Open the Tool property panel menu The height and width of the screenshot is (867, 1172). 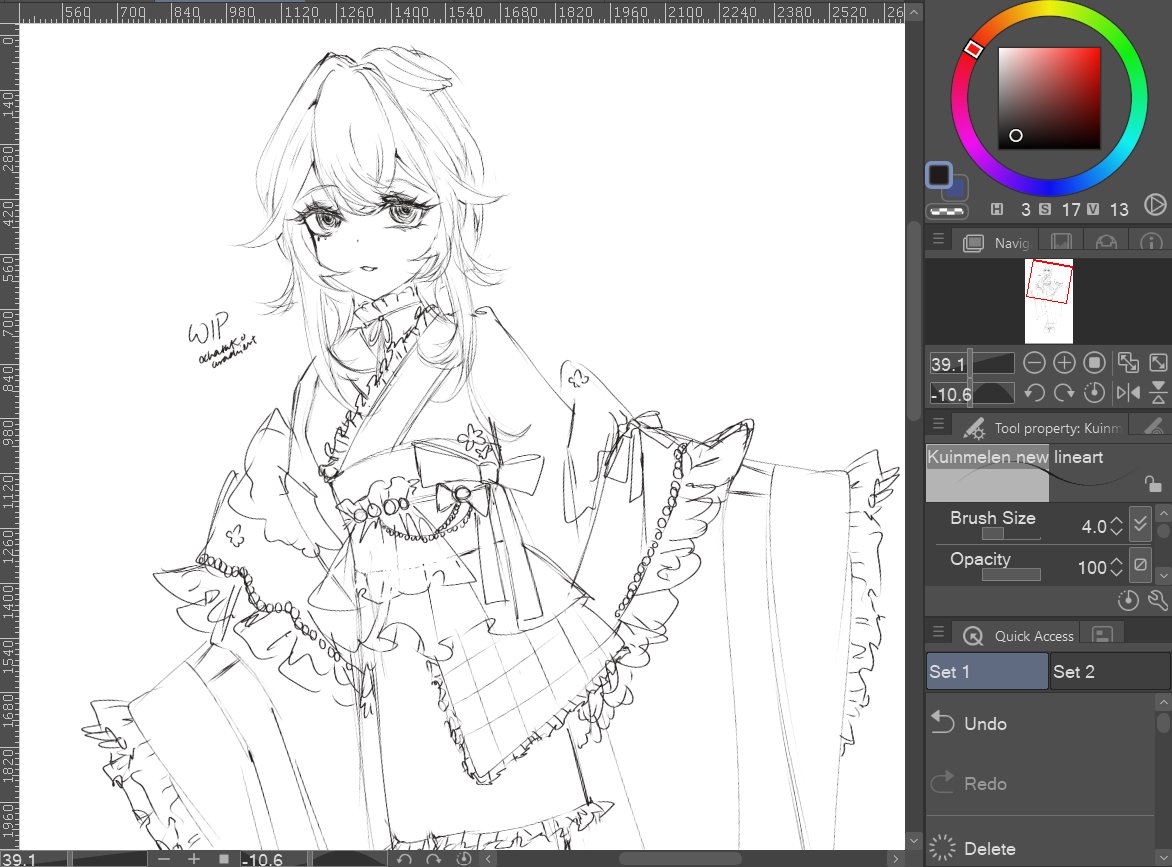[938, 425]
